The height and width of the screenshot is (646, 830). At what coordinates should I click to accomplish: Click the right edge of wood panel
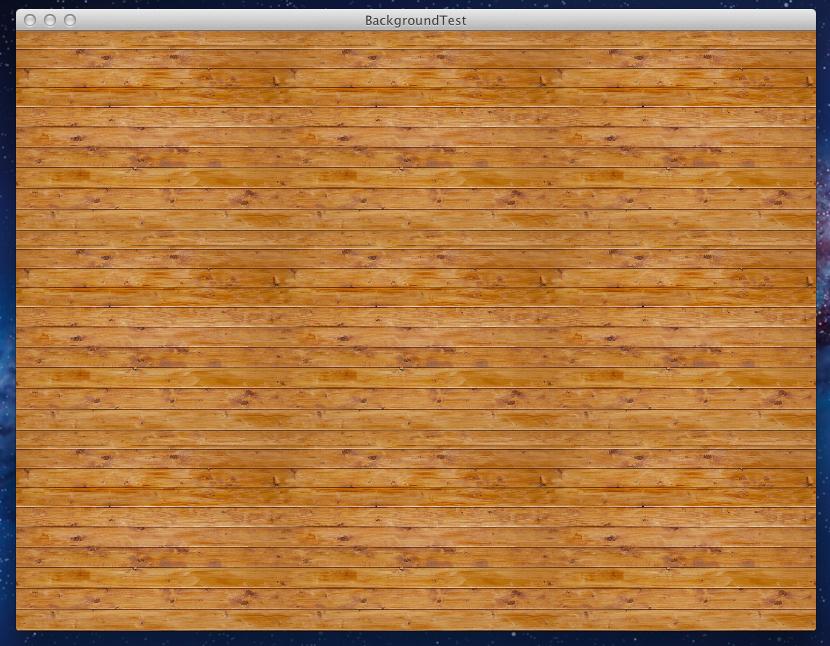pyautogui.click(x=813, y=330)
